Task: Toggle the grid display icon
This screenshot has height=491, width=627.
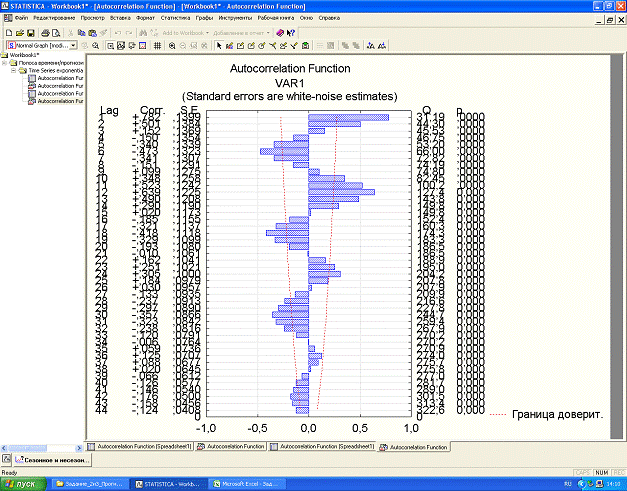Action: (158, 46)
